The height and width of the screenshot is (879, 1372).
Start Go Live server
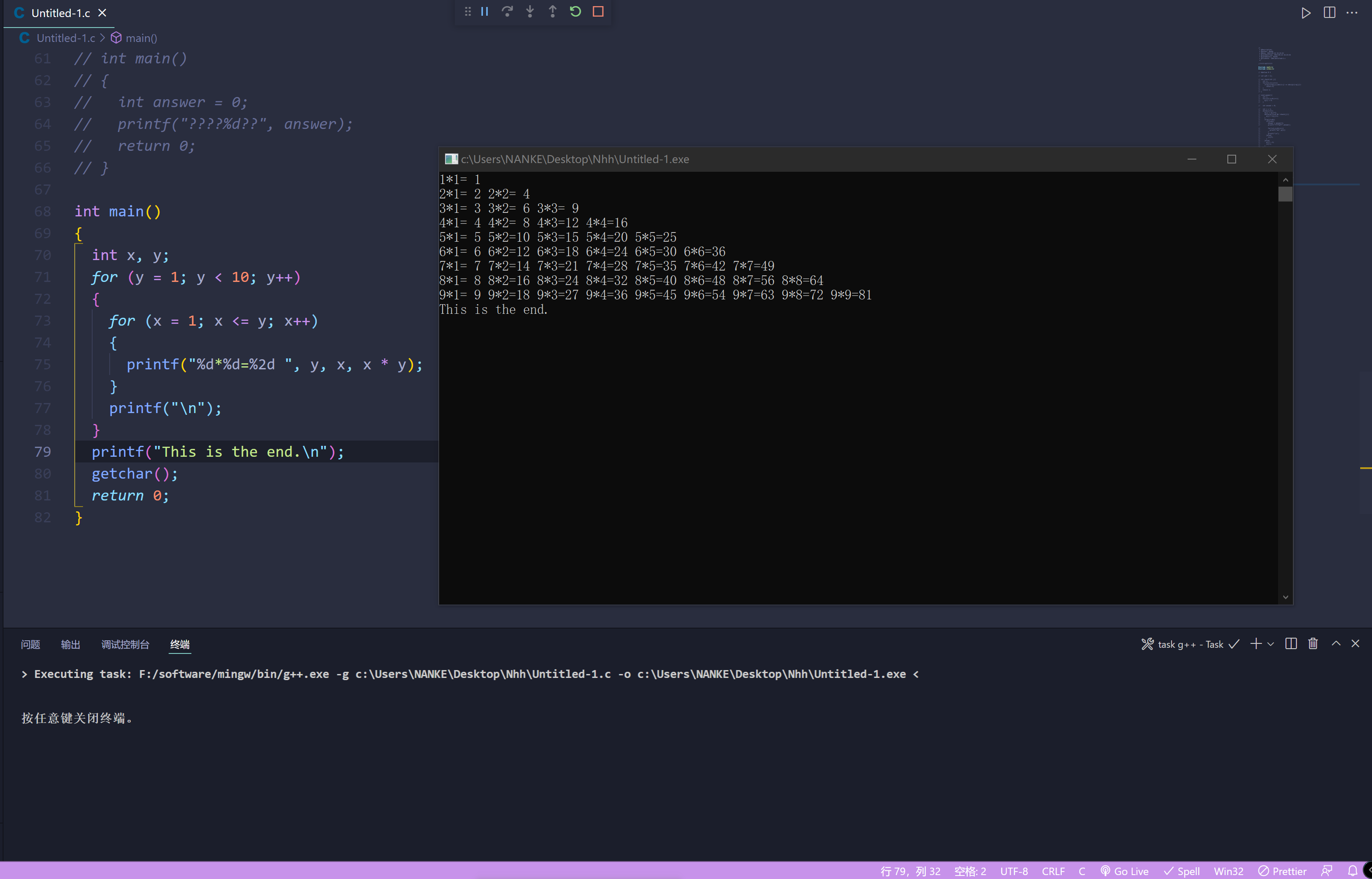[1124, 871]
